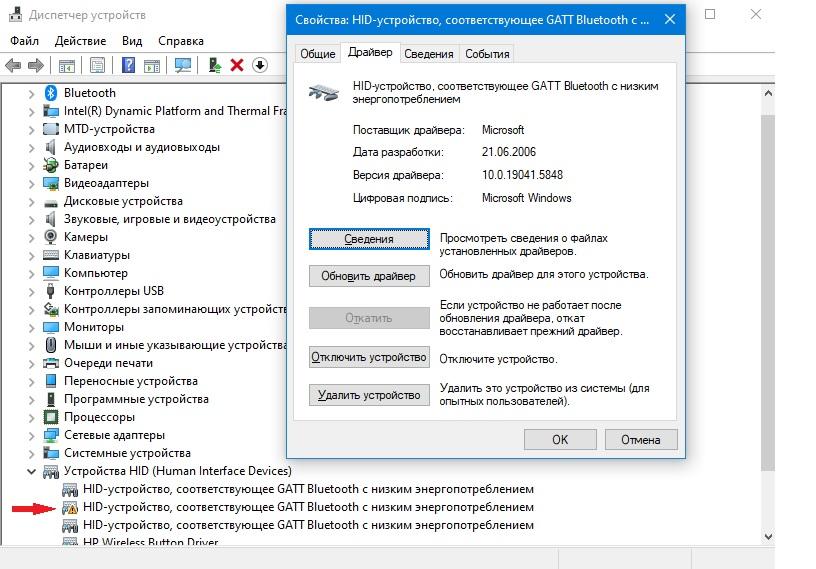The width and height of the screenshot is (816, 569).
Task: Click the update driver toolbar icon
Action: click(x=214, y=65)
